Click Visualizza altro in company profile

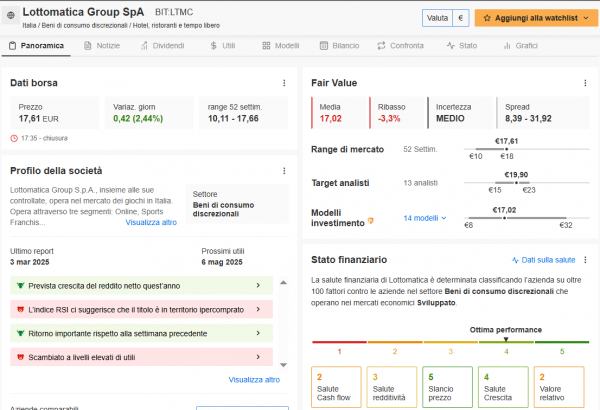151,222
